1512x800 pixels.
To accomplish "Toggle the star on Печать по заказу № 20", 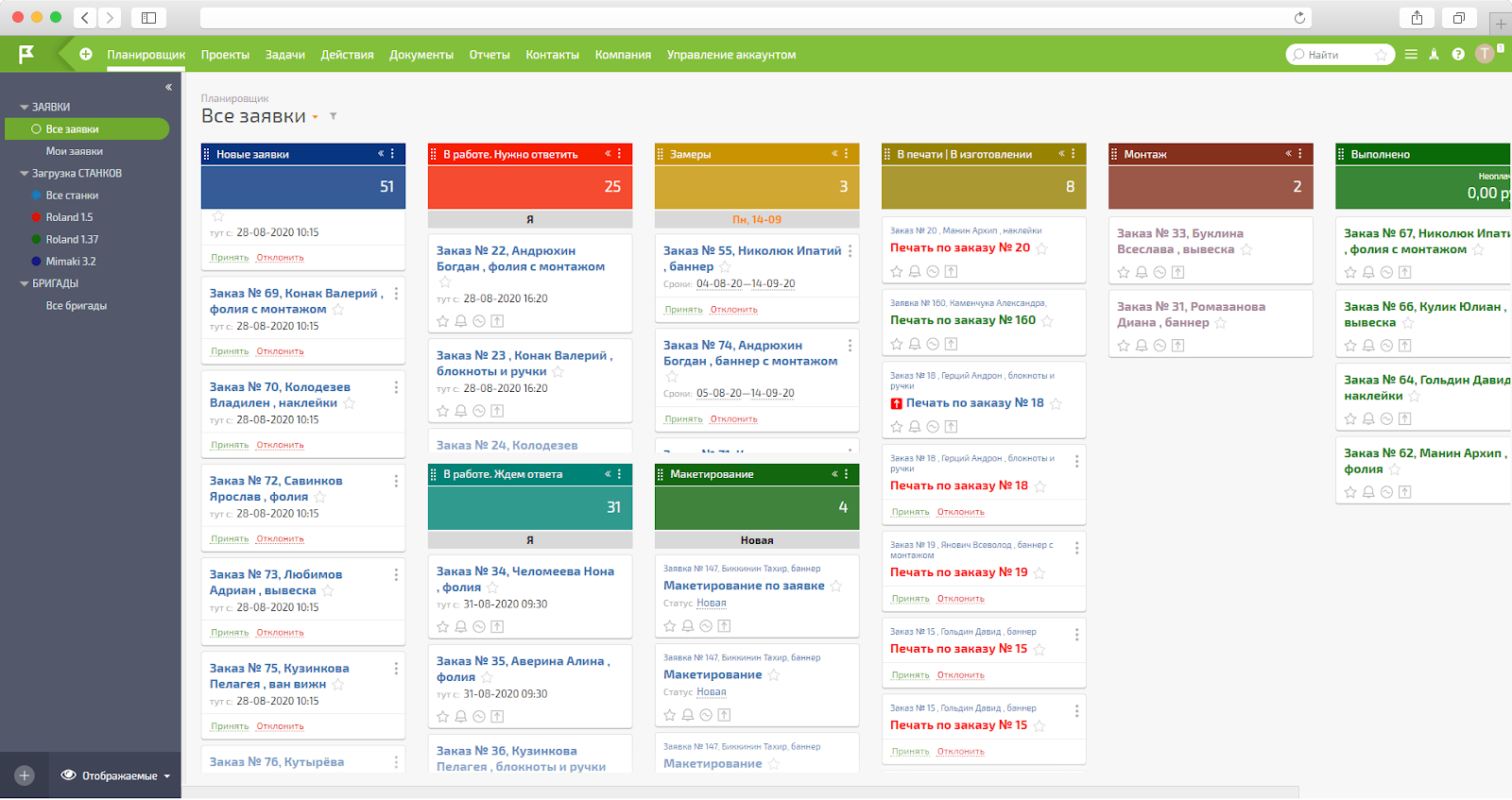I will click(1041, 248).
